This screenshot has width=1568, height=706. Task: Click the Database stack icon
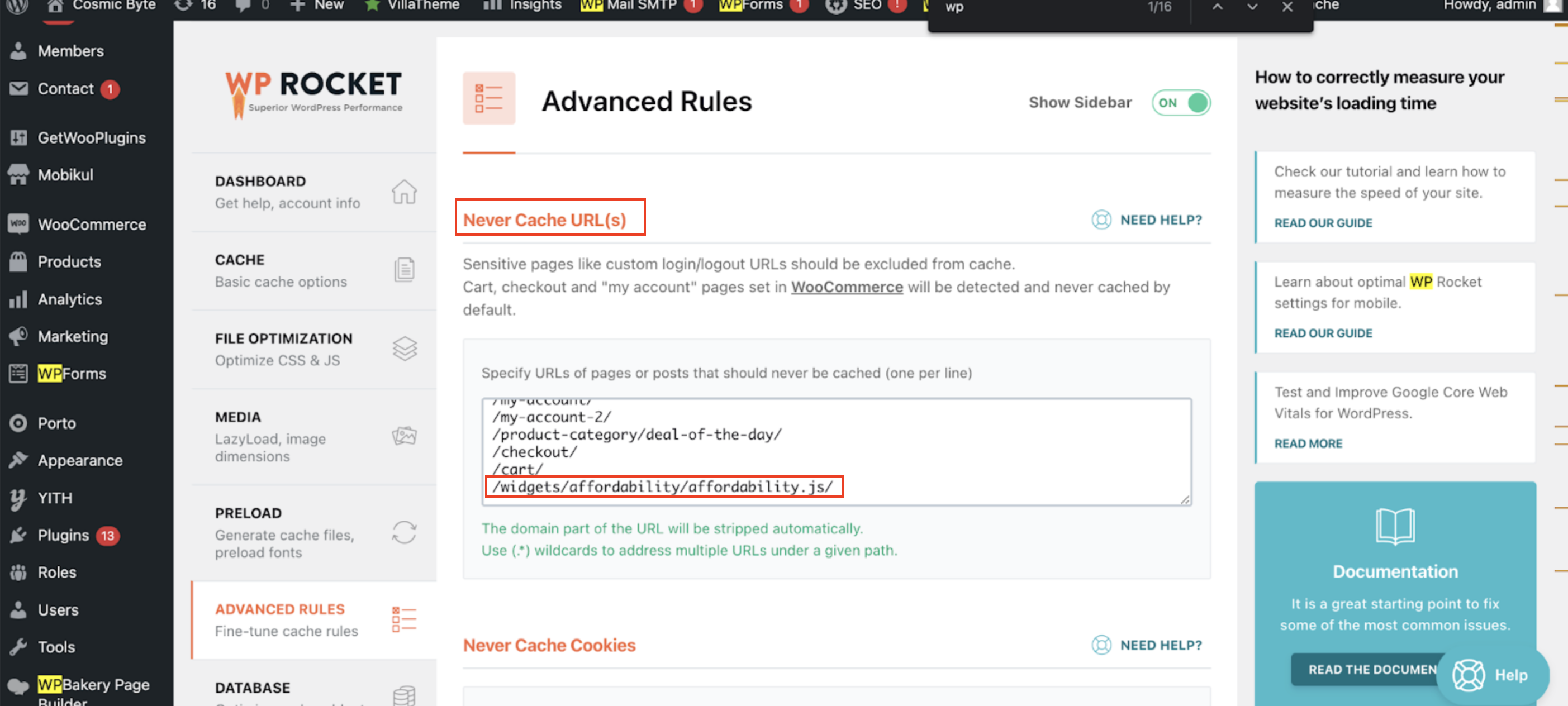404,694
